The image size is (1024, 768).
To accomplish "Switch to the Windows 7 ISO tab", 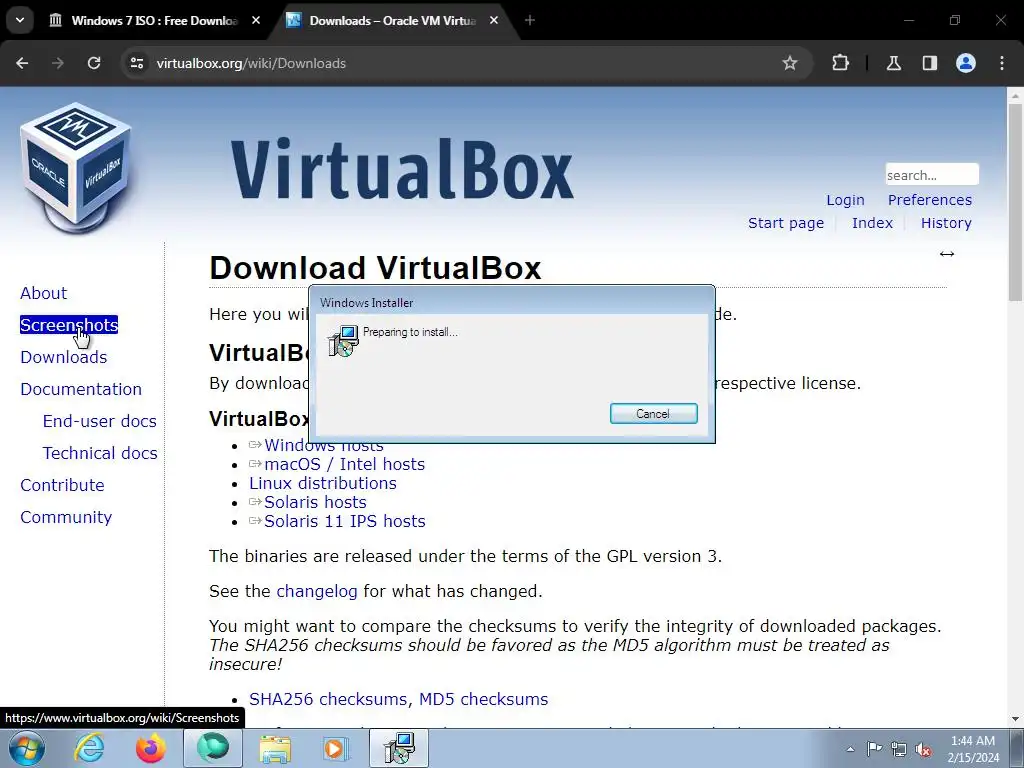I will (x=153, y=20).
